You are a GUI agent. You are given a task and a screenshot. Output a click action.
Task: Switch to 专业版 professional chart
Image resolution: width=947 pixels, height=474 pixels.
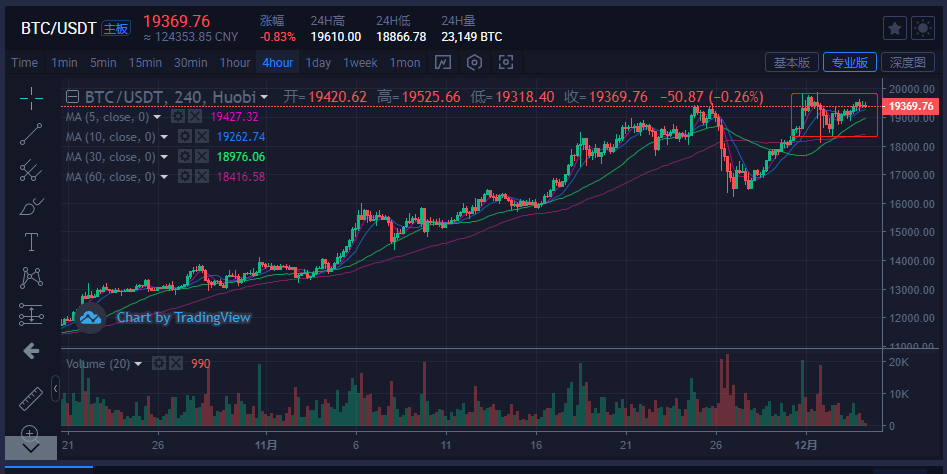(x=850, y=62)
